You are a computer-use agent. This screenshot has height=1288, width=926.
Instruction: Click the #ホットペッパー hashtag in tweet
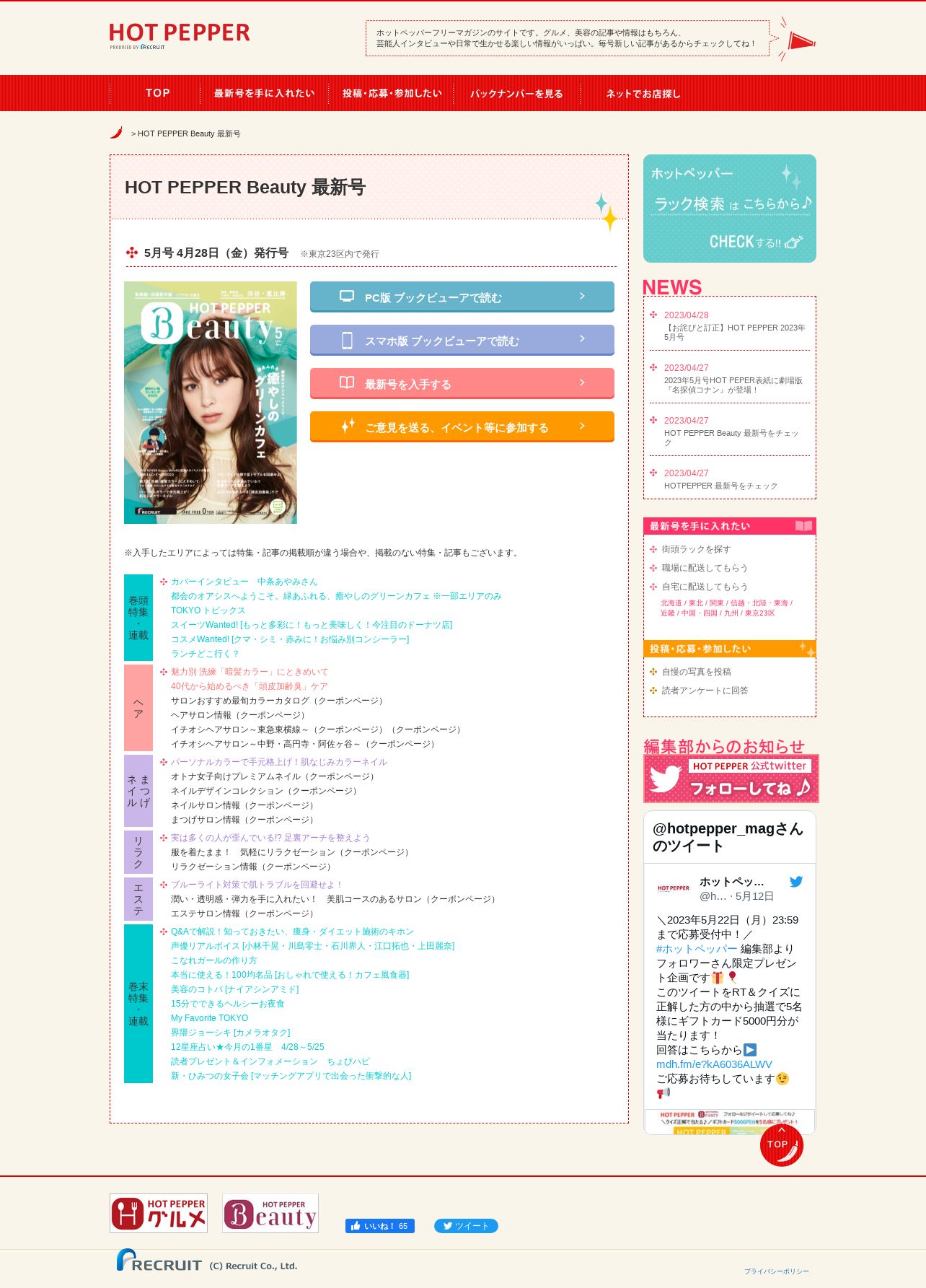(696, 949)
